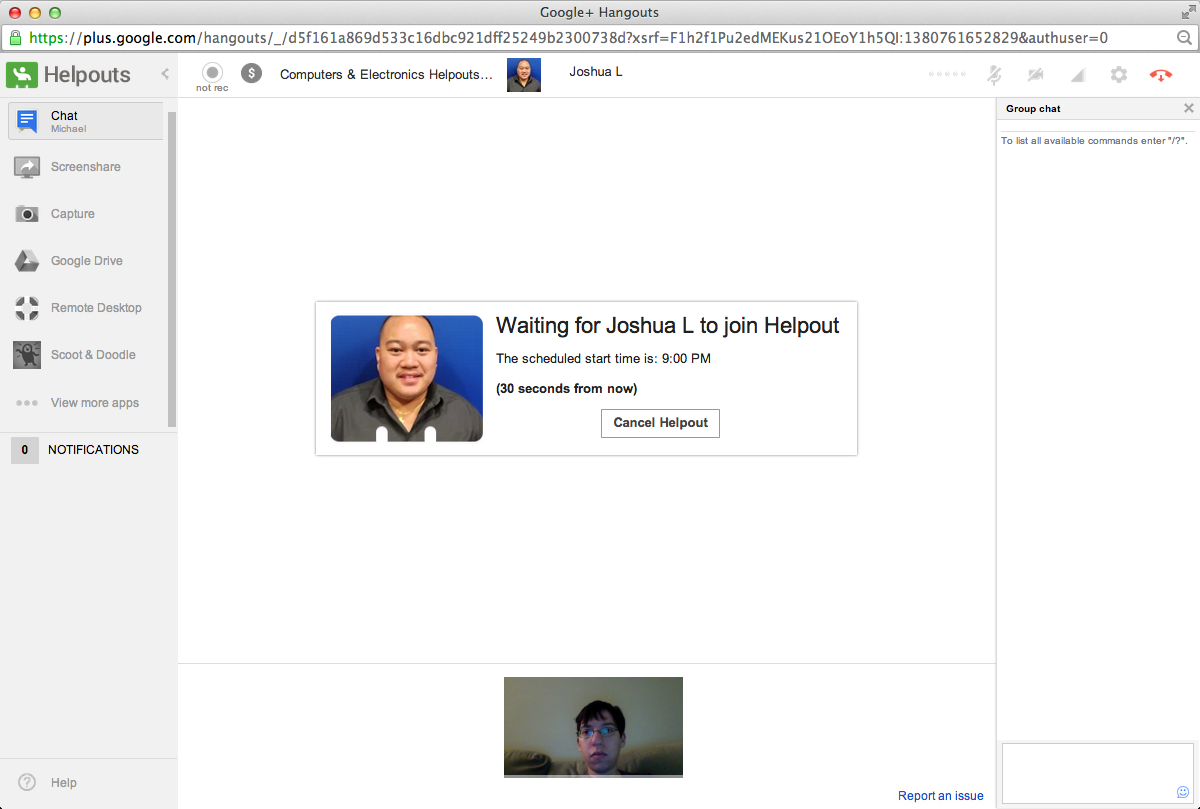Collapse the Helpouts sidebar with chevron
The height and width of the screenshot is (809, 1200).
165,74
